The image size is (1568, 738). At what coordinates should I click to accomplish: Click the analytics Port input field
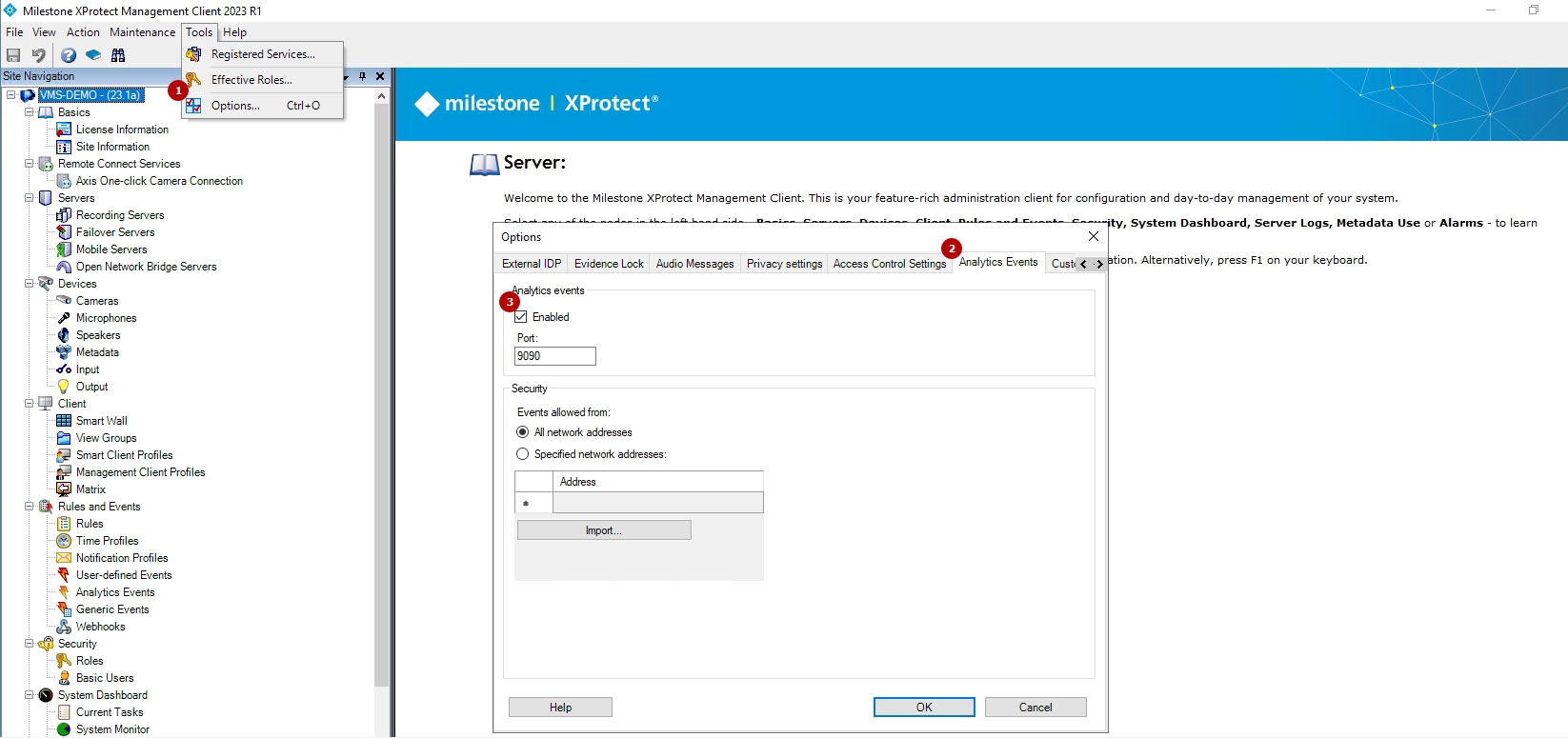tap(555, 356)
